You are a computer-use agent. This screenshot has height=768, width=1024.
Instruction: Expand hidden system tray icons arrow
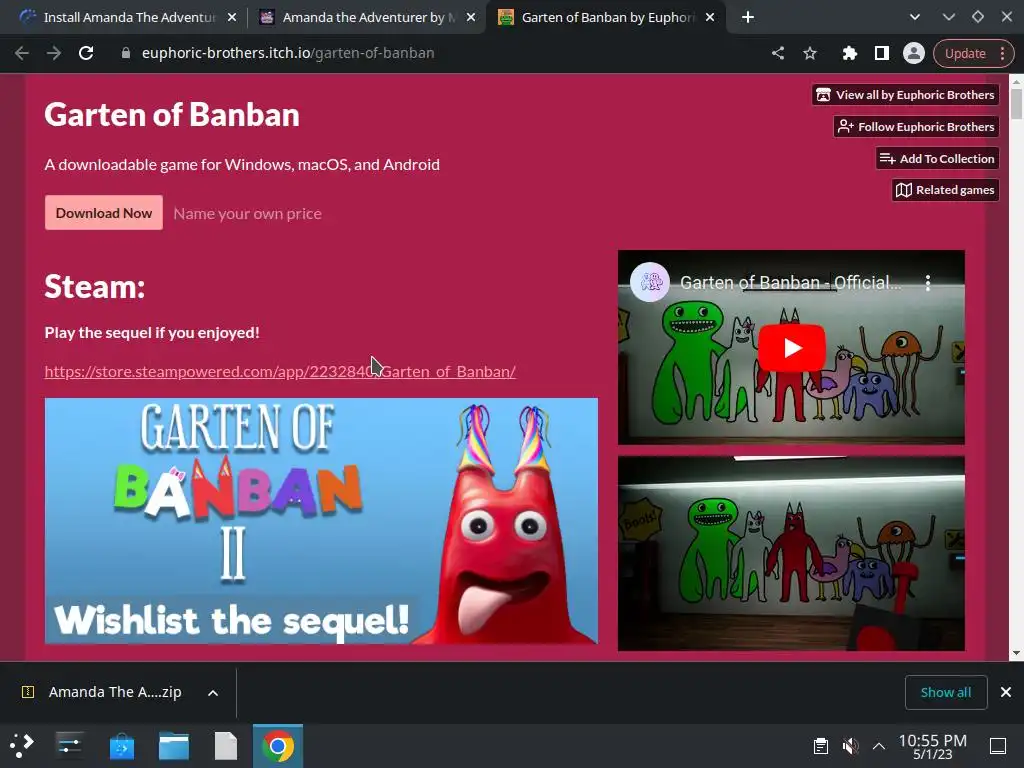879,746
